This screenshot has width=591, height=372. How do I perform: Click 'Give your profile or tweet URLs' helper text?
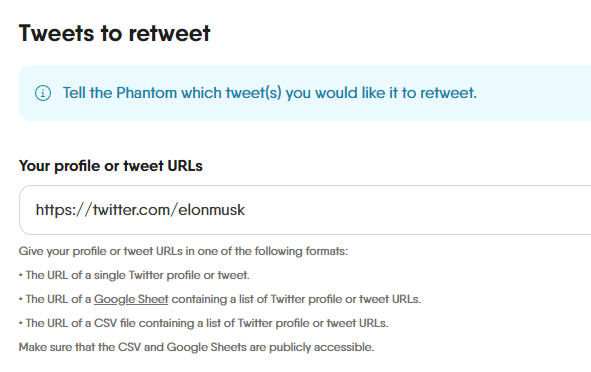[184, 251]
